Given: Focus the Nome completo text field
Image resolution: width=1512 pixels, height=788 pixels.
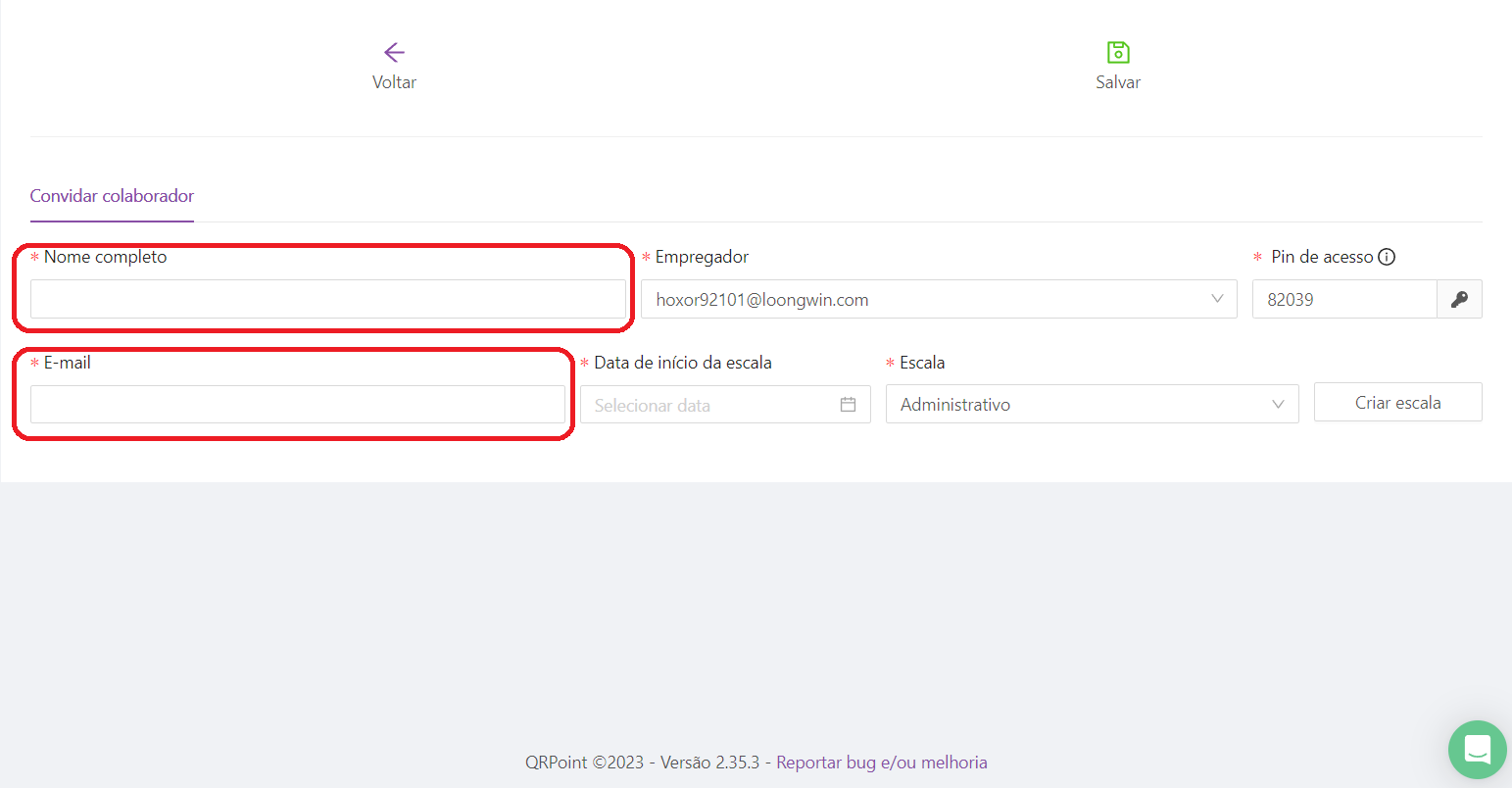Looking at the screenshot, I should (327, 300).
